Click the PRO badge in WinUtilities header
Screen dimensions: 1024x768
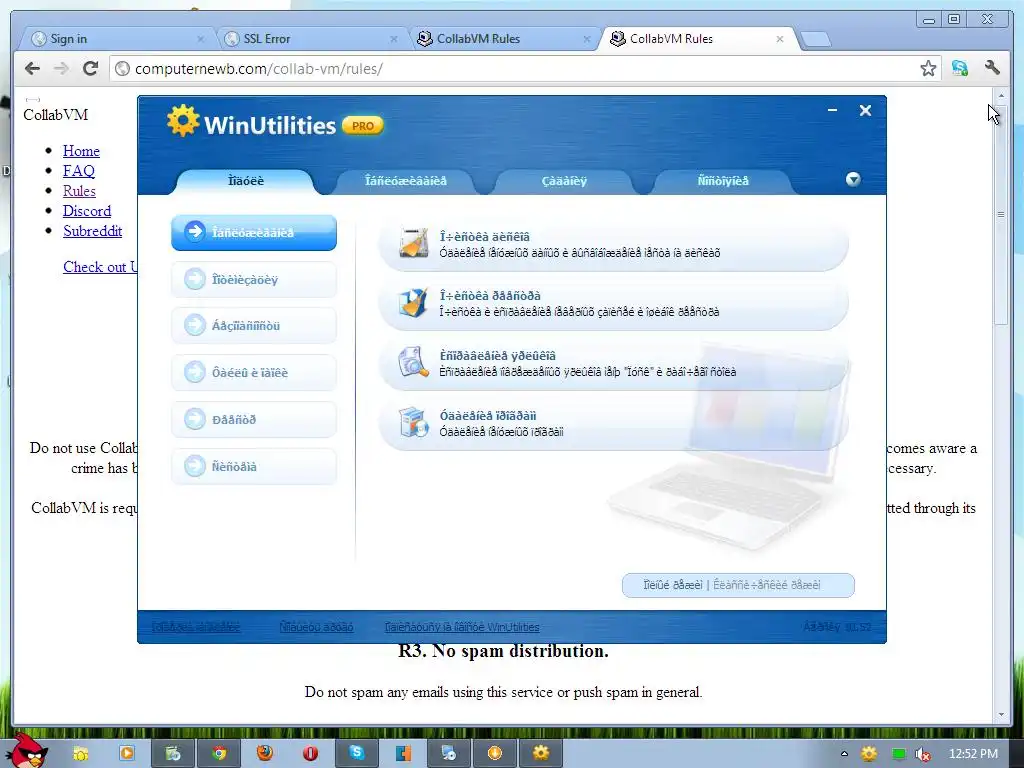[363, 126]
